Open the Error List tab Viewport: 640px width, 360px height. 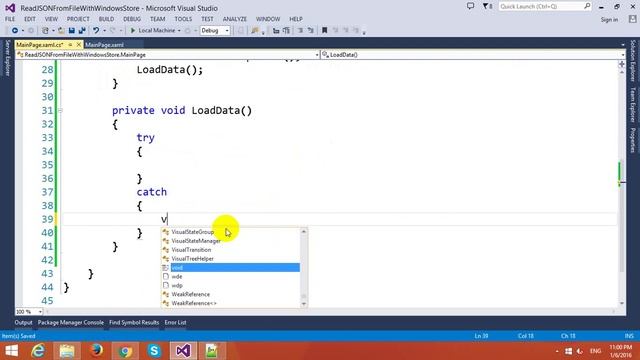pyautogui.click(x=176, y=322)
